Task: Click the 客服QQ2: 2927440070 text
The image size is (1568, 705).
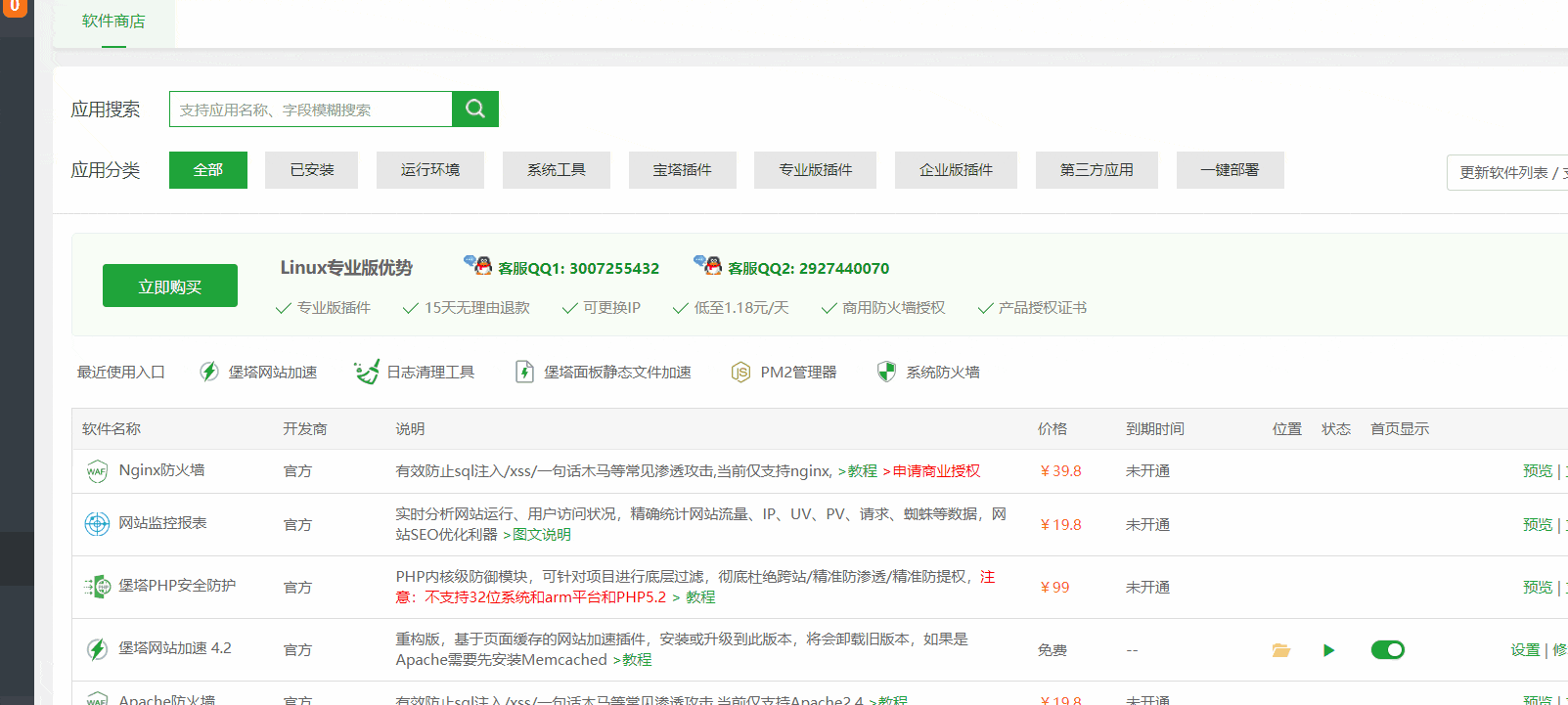Action: pos(809,268)
